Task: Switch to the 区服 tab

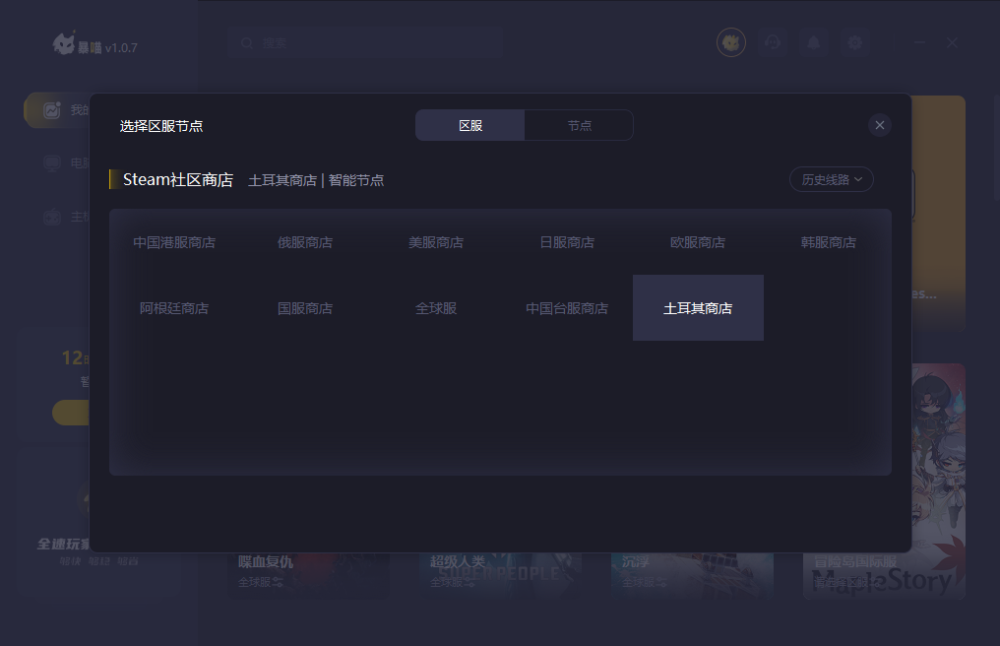Action: click(470, 125)
